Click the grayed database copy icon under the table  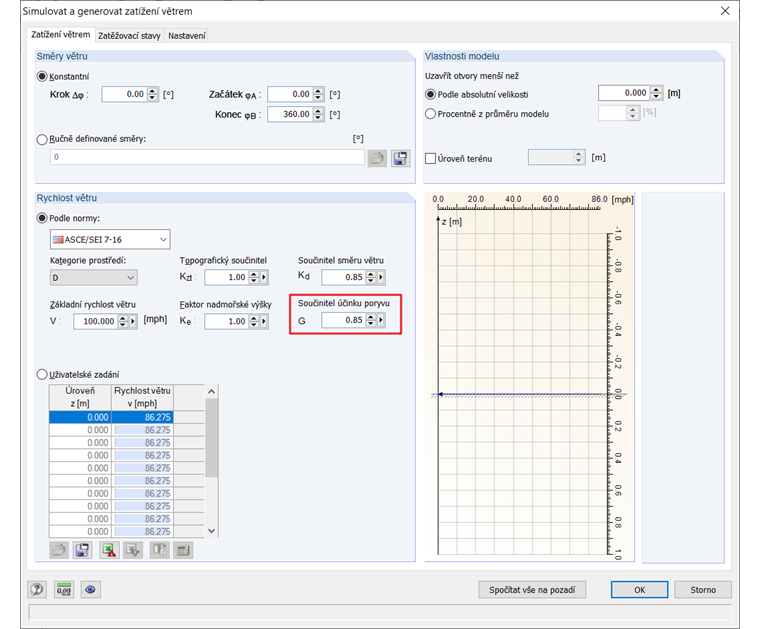point(159,550)
